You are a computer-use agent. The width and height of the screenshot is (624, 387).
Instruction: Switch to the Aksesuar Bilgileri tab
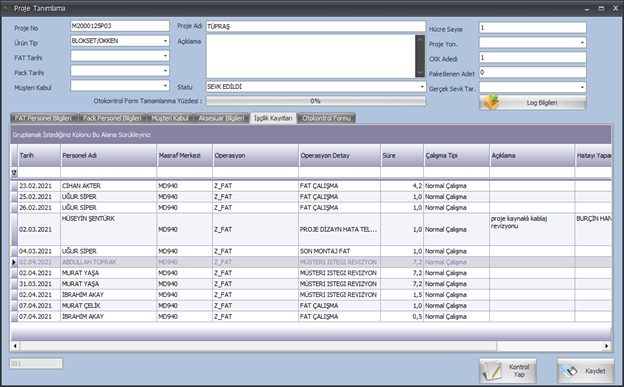(x=221, y=118)
